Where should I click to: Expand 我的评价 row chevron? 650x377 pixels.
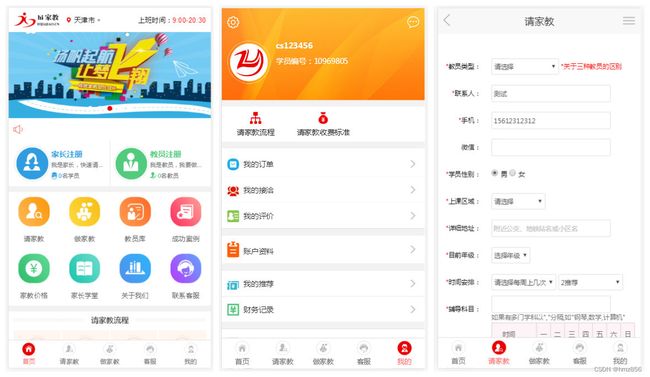(412, 216)
